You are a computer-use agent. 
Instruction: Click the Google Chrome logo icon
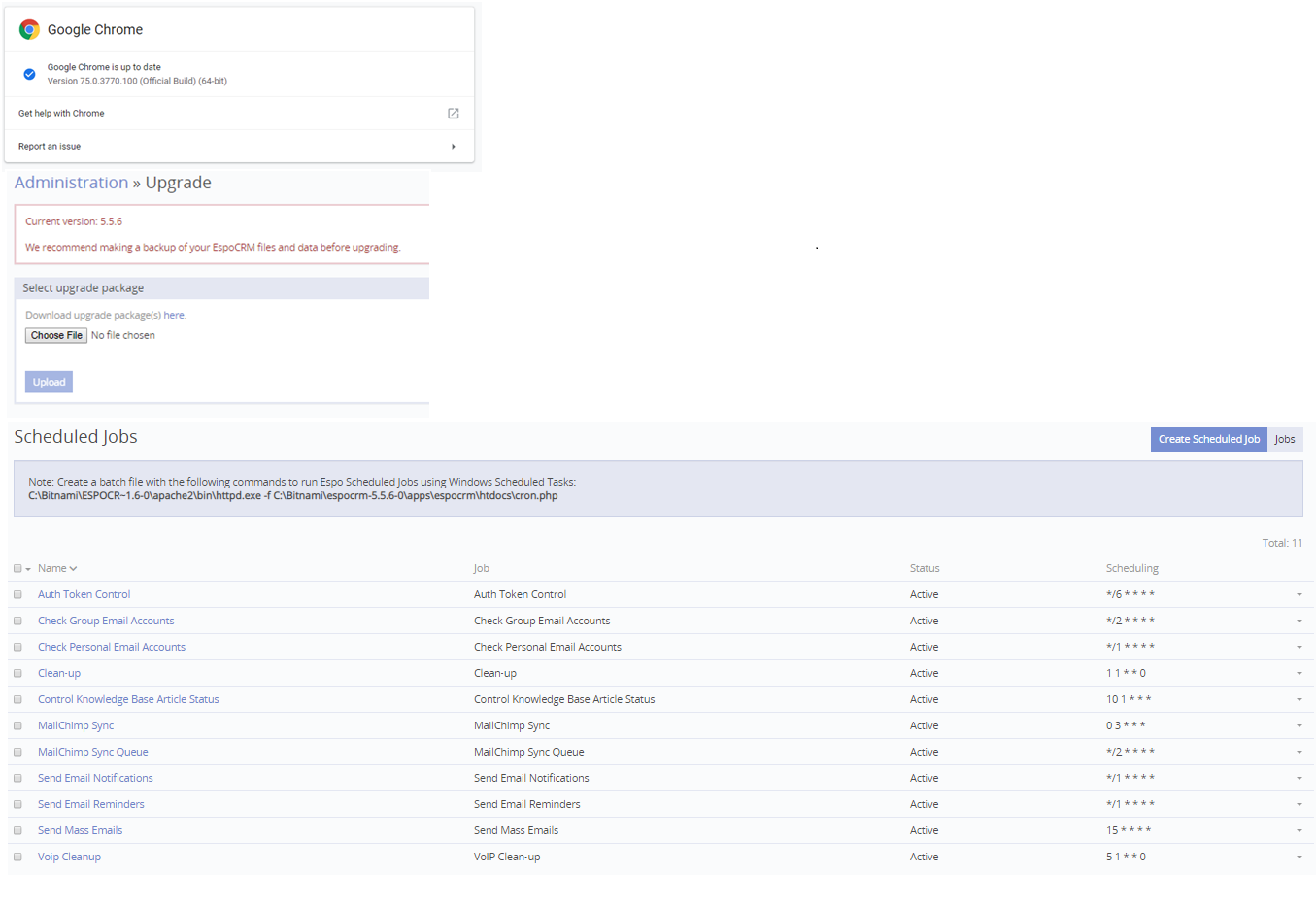coord(30,29)
